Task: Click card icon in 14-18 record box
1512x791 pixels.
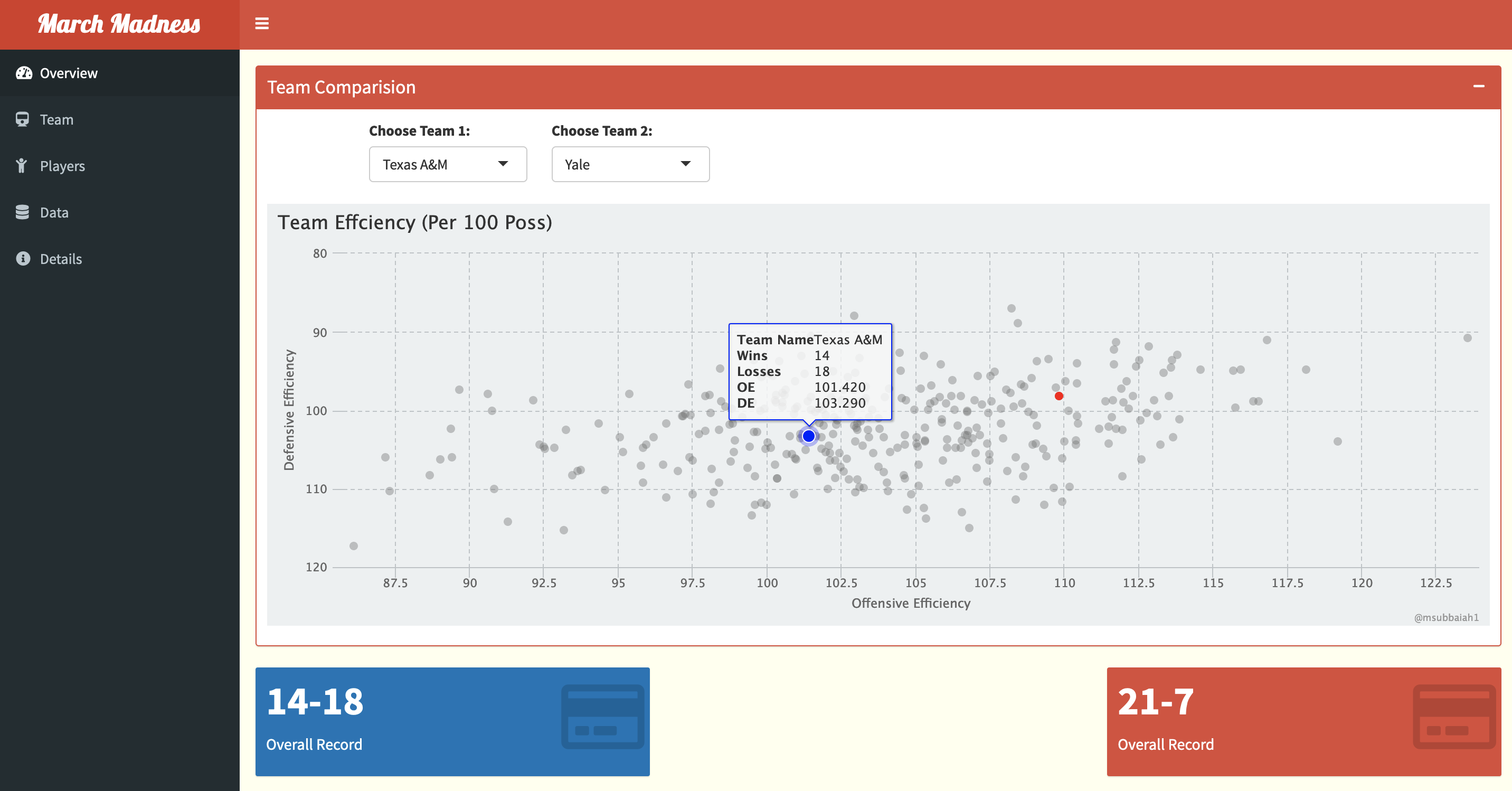Action: click(x=602, y=717)
